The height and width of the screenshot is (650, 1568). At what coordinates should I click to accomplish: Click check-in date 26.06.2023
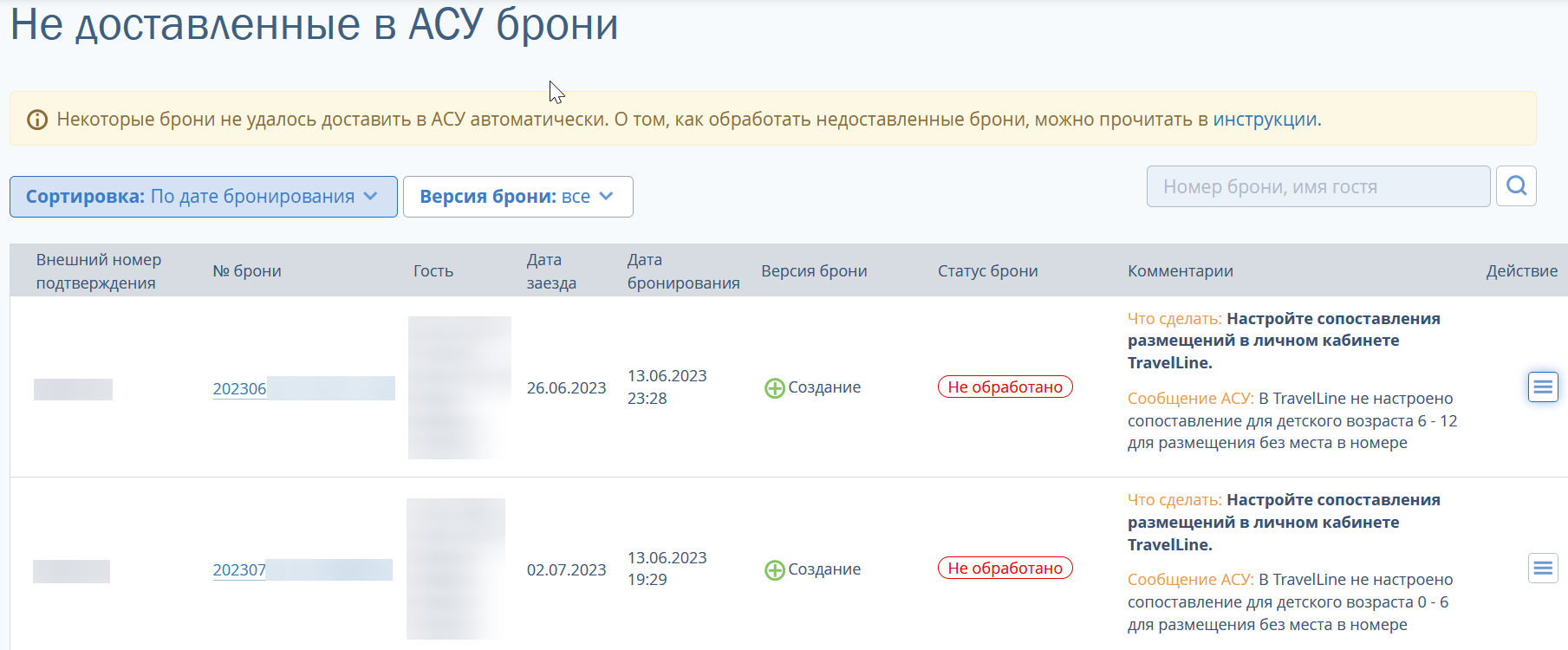(x=567, y=388)
